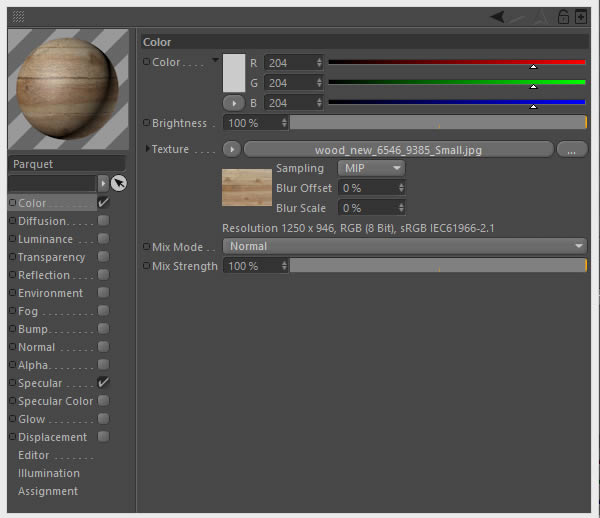This screenshot has height=518, width=600.
Task: Click the B value stepper arrows
Action: (x=319, y=103)
